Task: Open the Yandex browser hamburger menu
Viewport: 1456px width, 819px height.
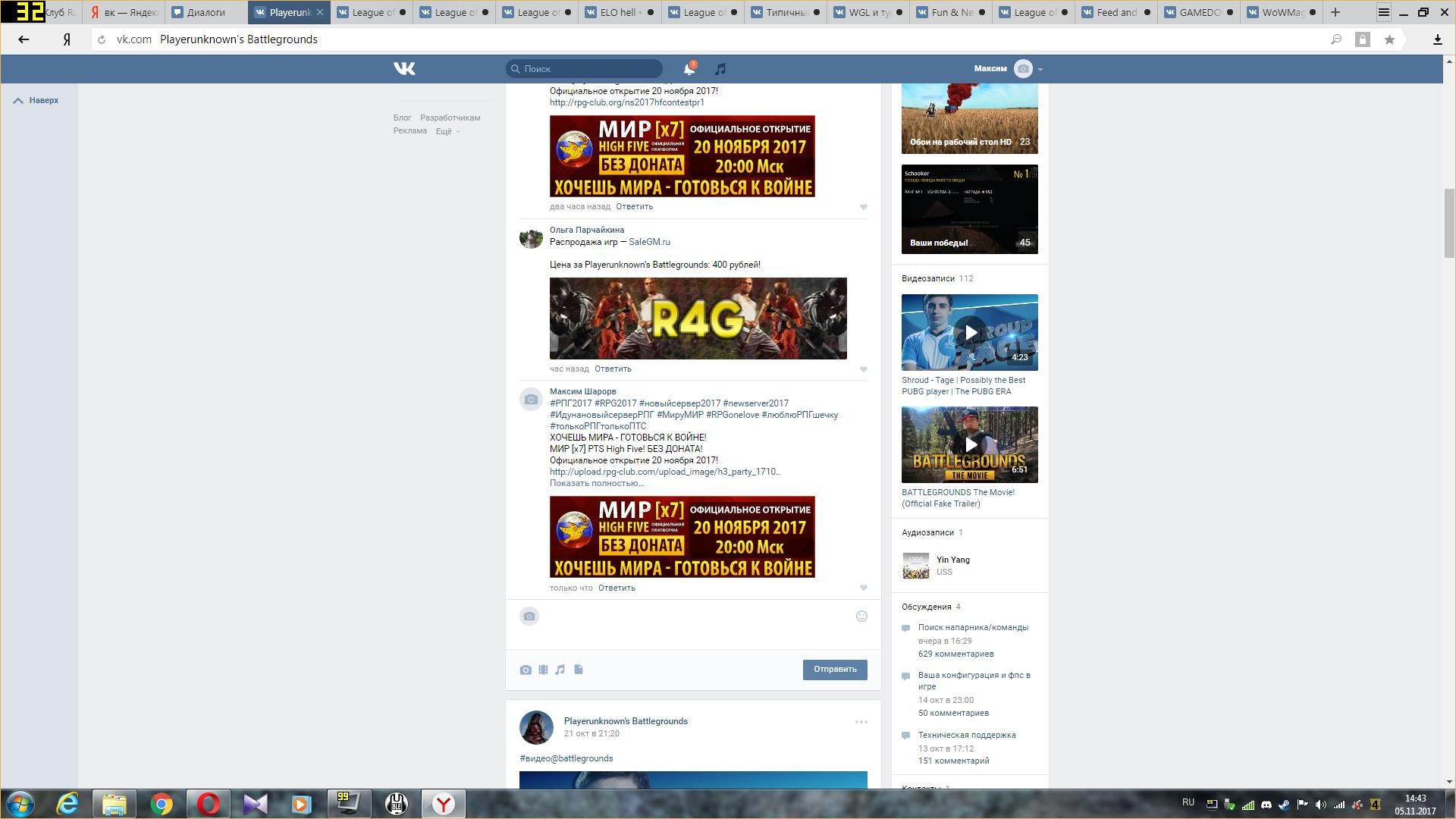Action: point(1384,12)
